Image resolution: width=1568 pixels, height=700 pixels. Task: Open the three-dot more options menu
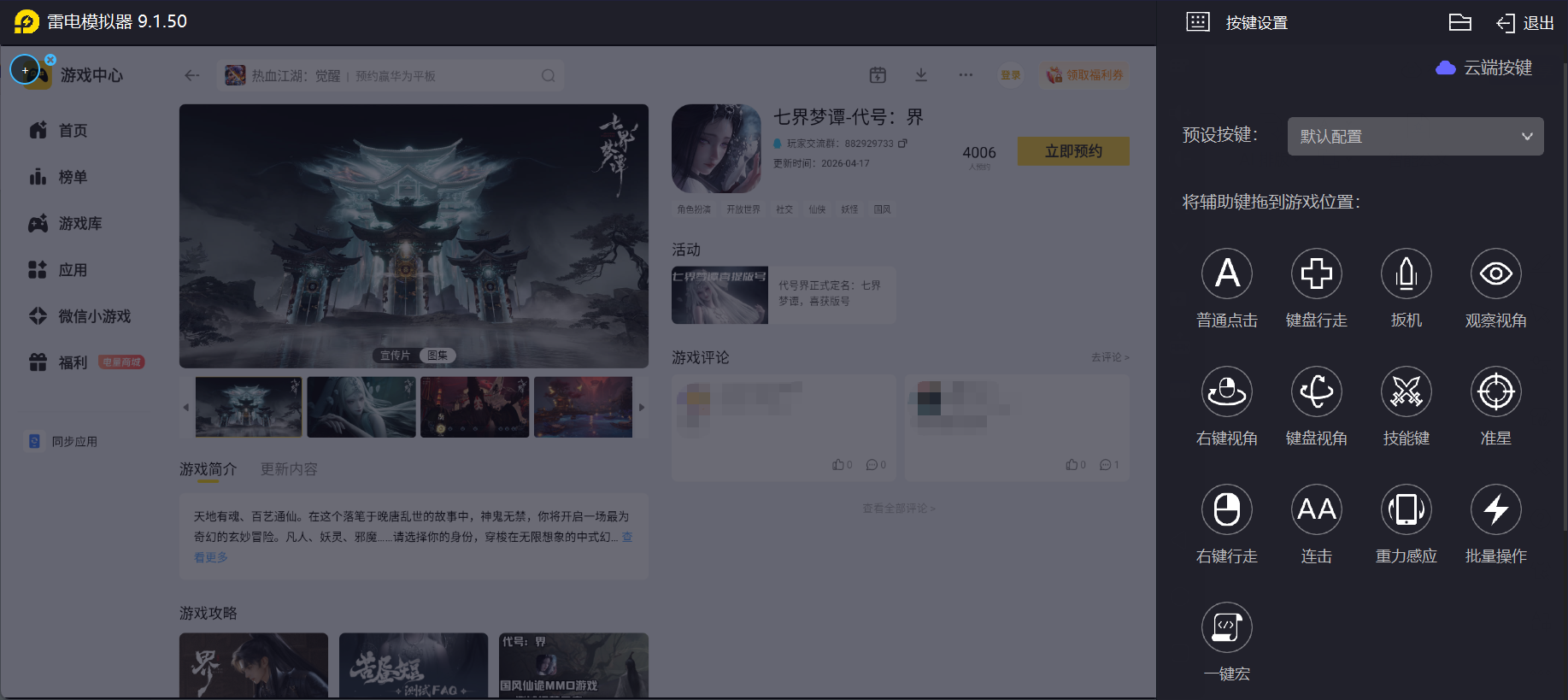click(x=966, y=75)
